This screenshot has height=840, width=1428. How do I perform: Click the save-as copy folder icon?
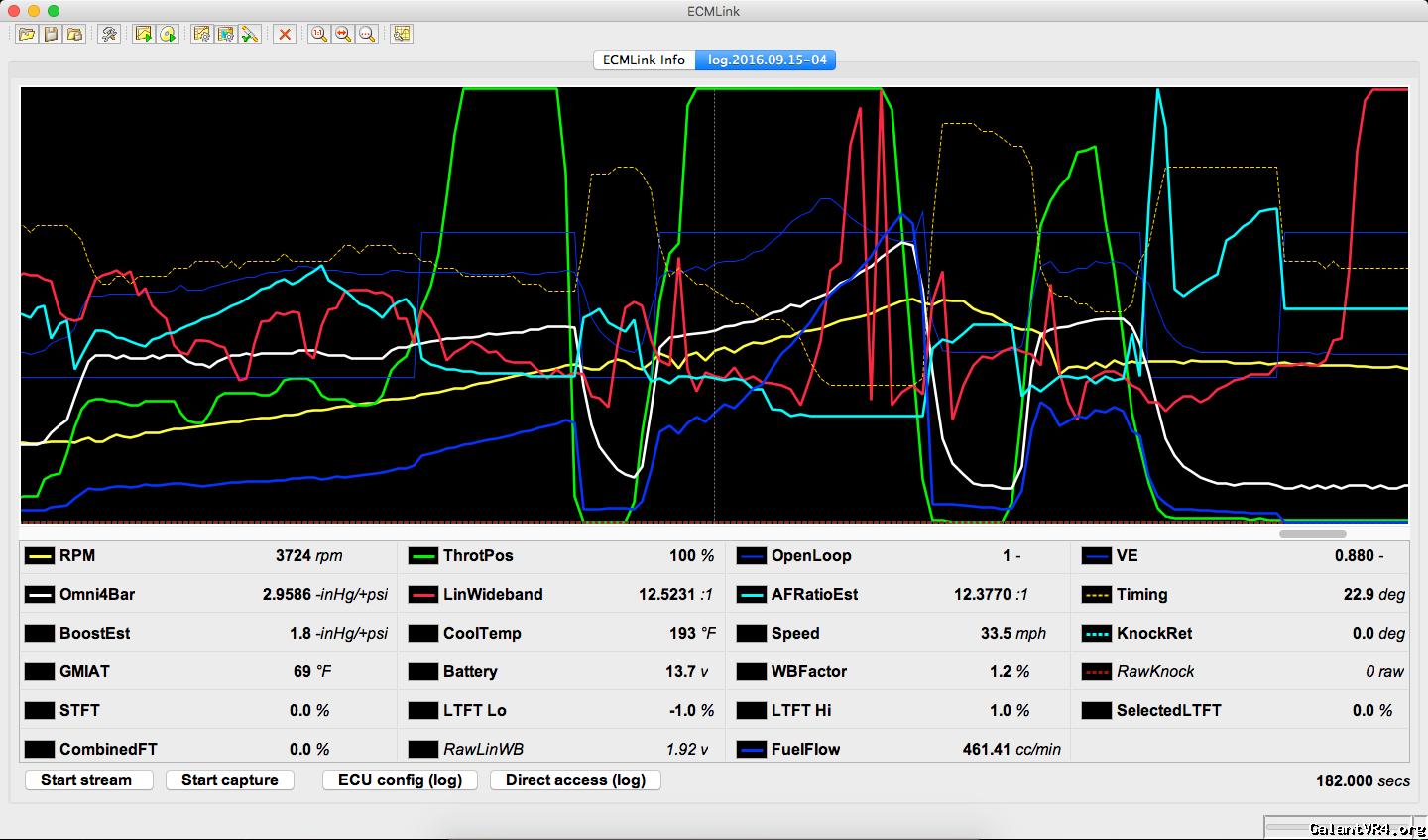click(x=75, y=34)
